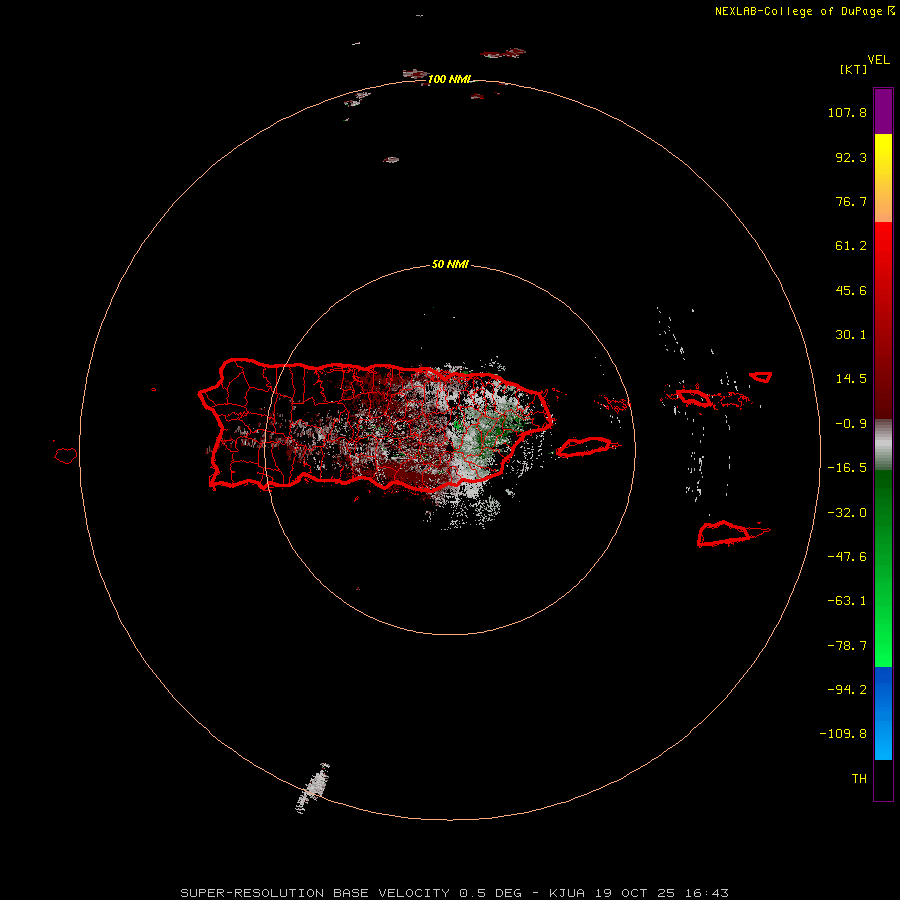Viewport: 900px width, 900px height.
Task: Click the 100 NMI range ring label
Action: coord(449,79)
